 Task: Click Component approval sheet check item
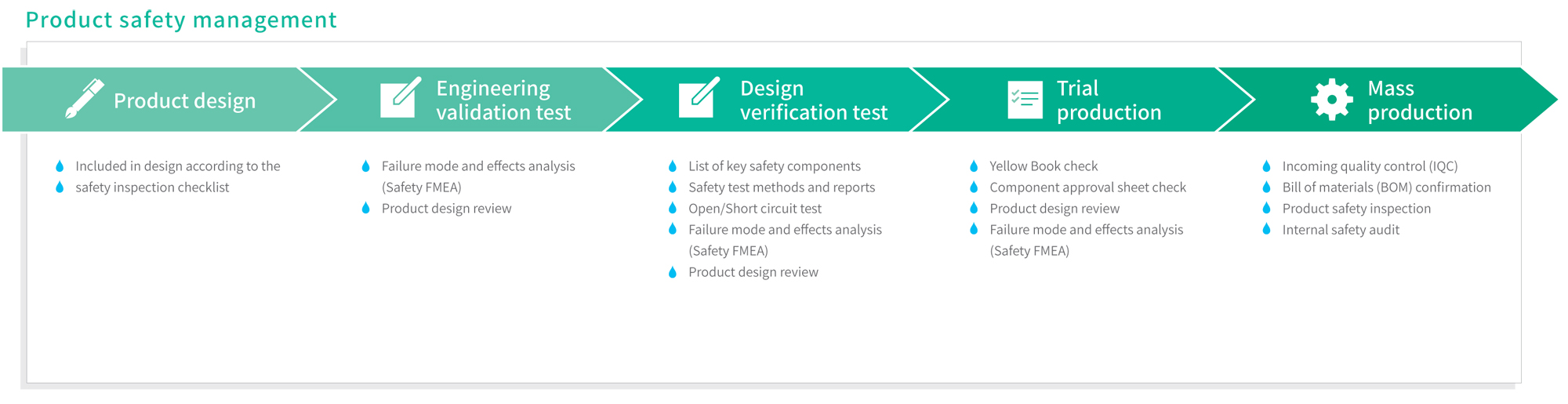(1087, 187)
